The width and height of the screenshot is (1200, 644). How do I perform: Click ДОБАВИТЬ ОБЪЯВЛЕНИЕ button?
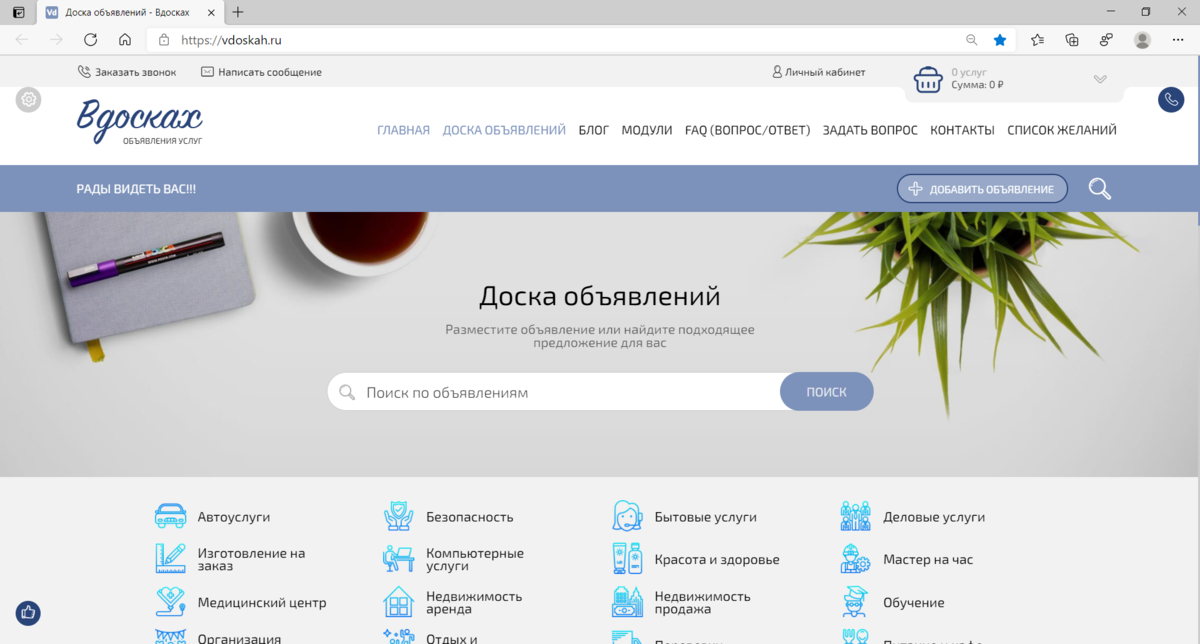point(982,189)
